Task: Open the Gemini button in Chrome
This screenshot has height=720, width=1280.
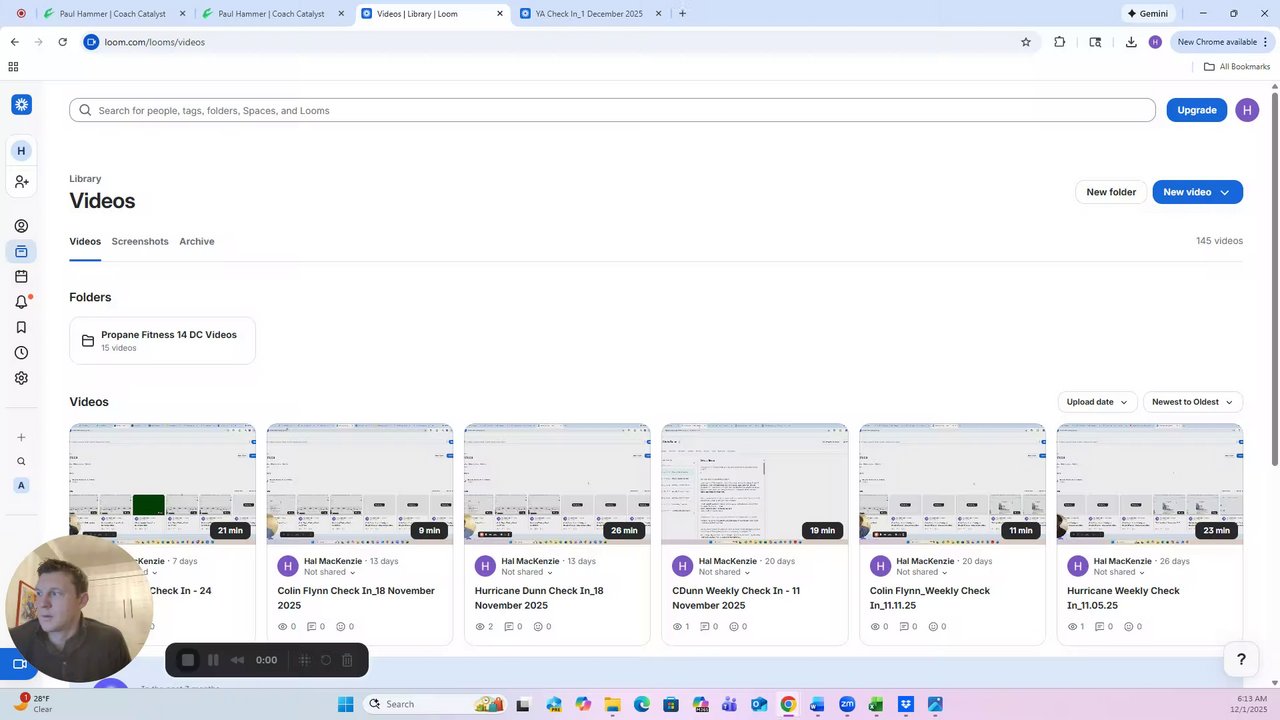Action: [x=1147, y=14]
